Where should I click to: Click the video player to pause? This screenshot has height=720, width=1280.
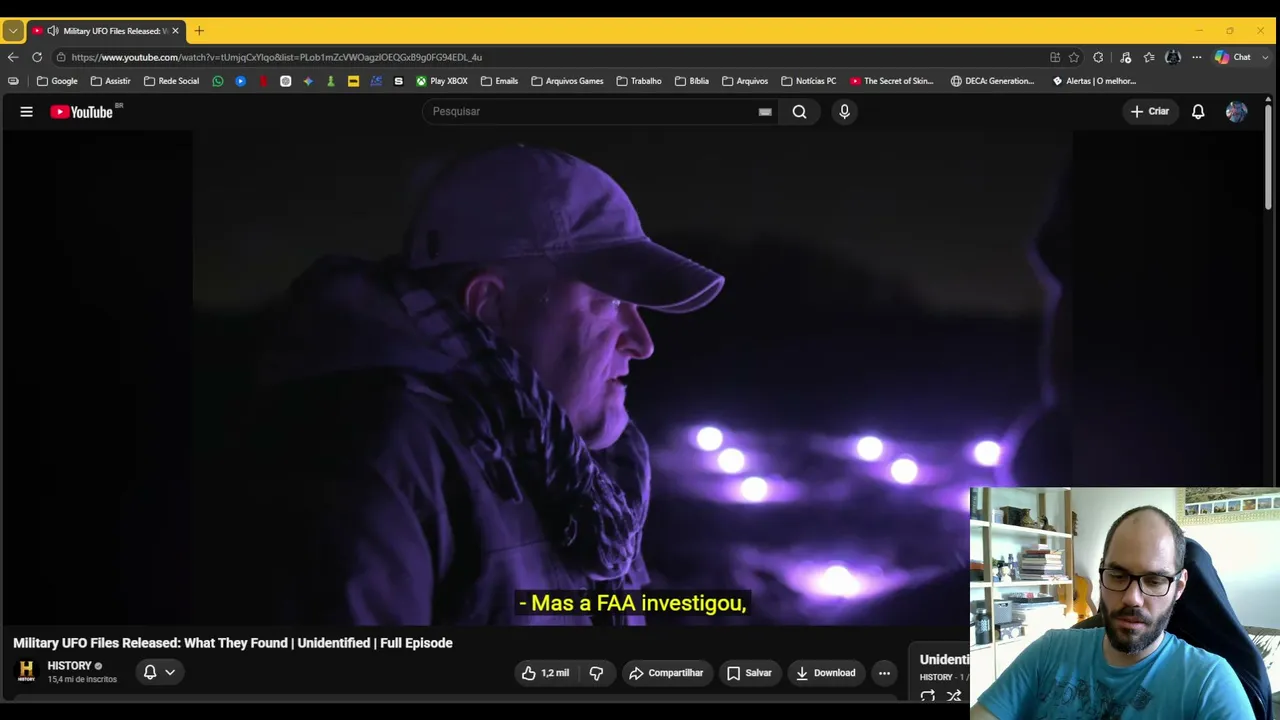pos(632,378)
